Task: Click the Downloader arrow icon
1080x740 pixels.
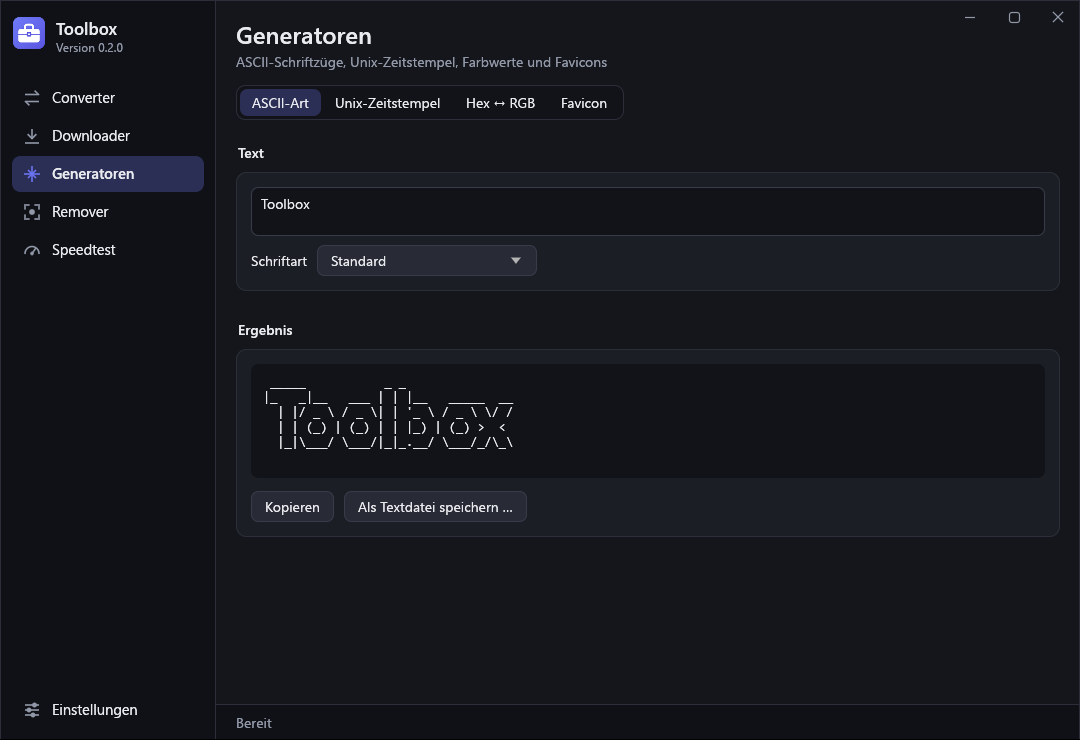Action: pos(32,136)
